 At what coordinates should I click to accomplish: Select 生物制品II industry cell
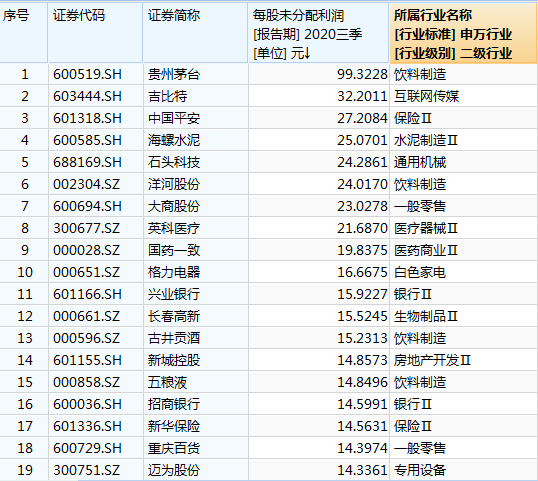coord(464,316)
